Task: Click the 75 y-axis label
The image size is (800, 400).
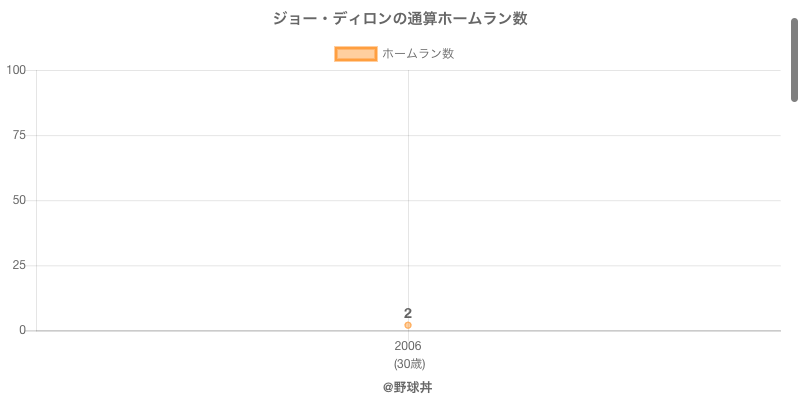Action: click(x=19, y=135)
